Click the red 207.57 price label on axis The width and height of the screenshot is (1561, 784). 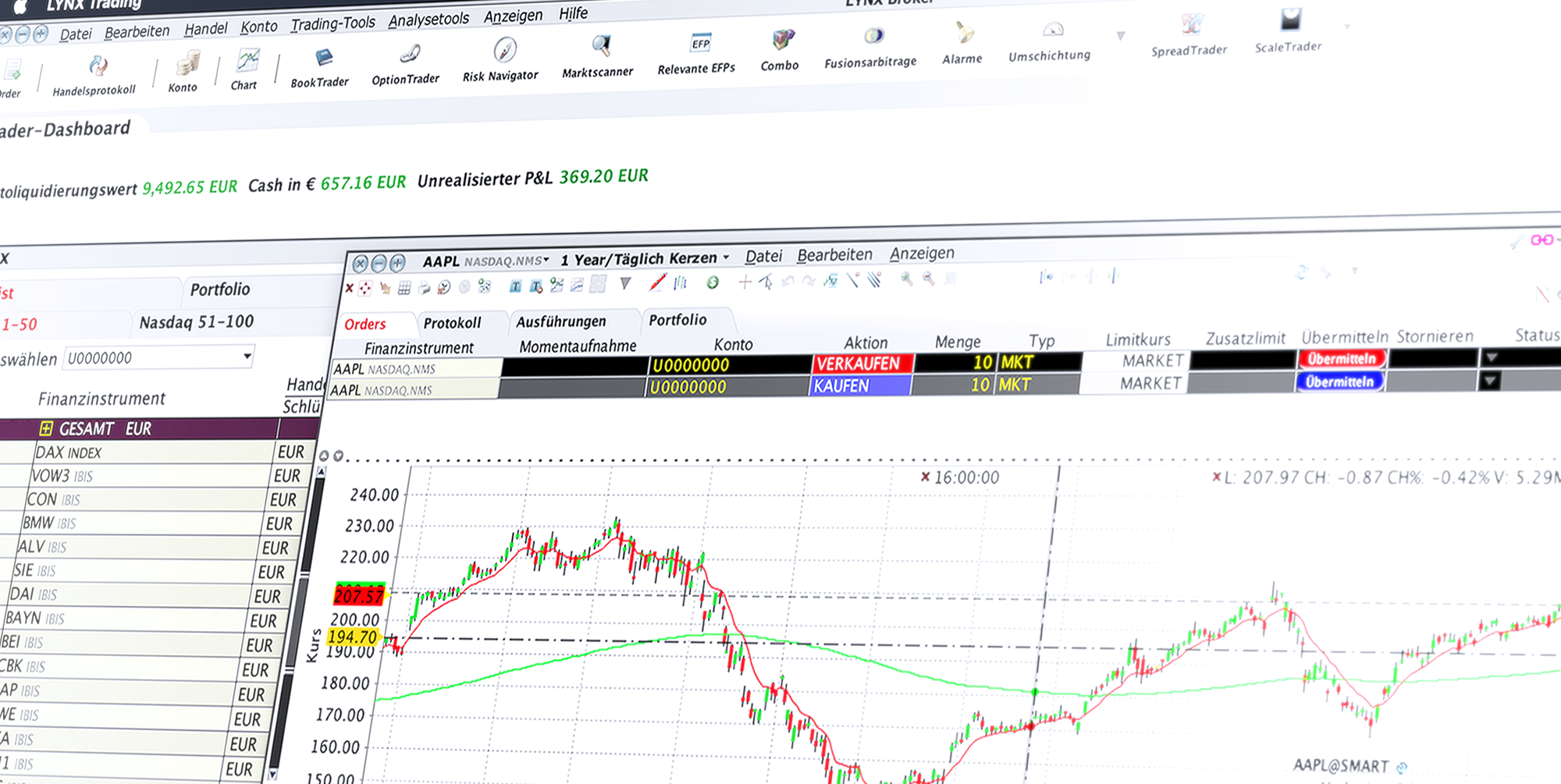[359, 595]
